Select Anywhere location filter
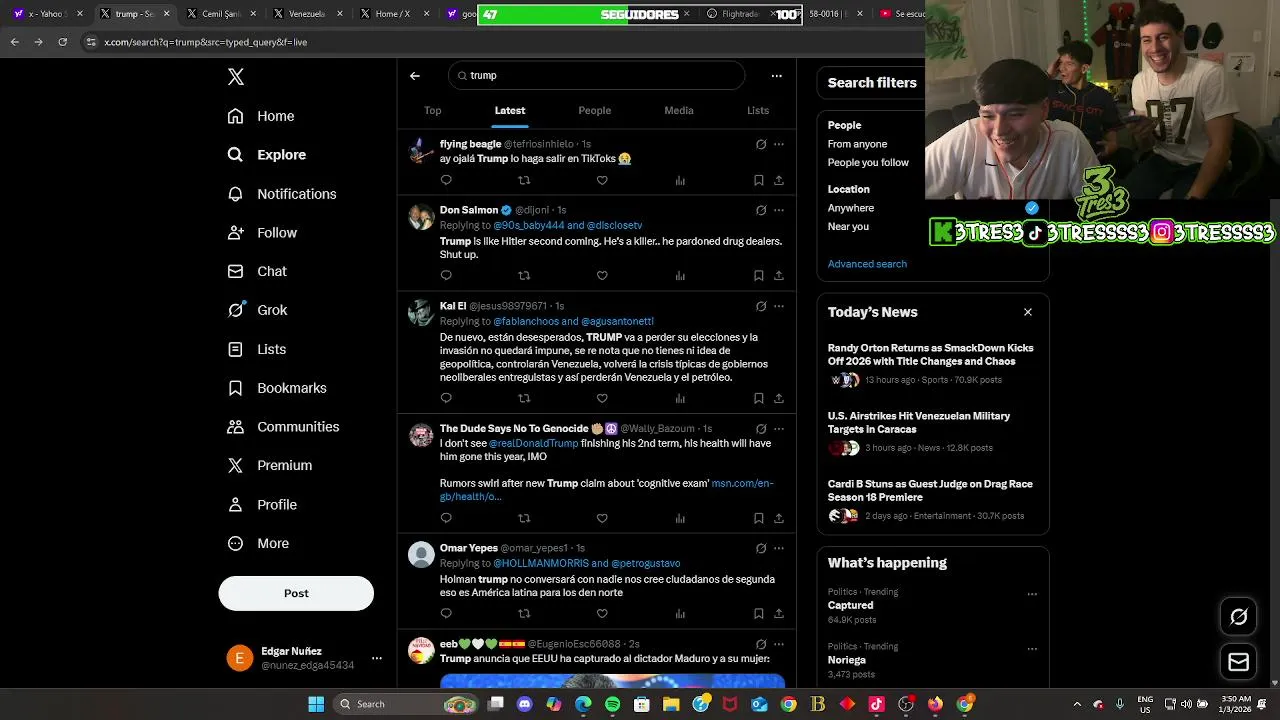 click(x=851, y=208)
